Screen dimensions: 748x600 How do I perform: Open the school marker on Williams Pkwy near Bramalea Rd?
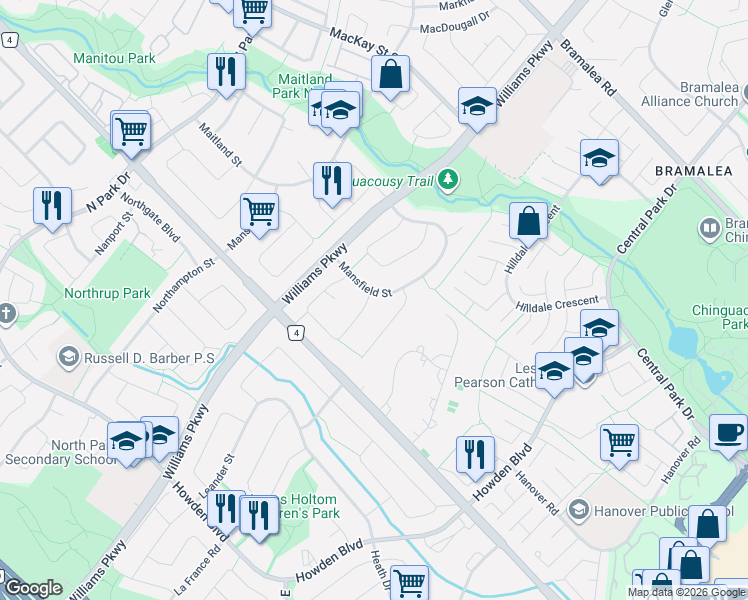coord(478,107)
